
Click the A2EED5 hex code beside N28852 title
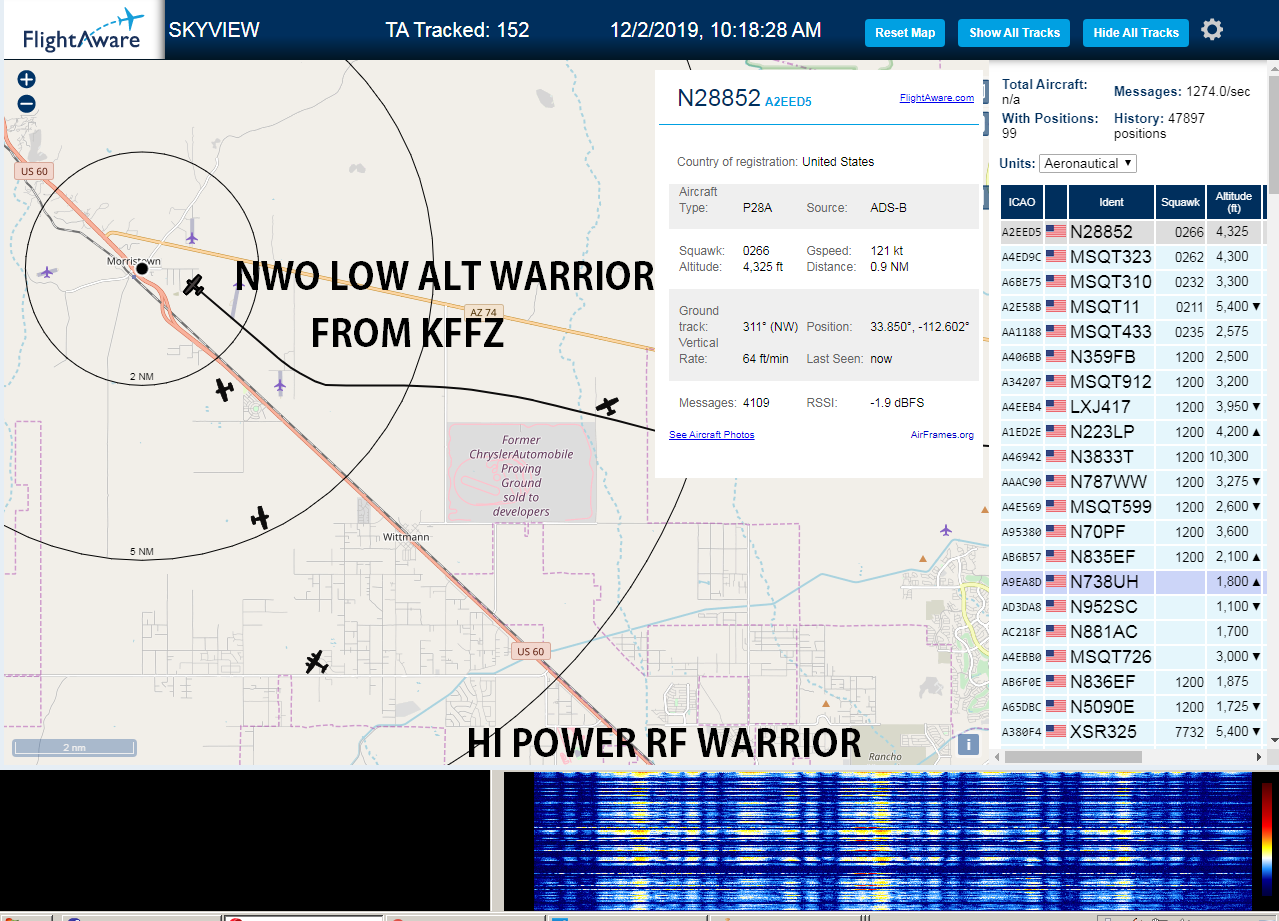(788, 101)
